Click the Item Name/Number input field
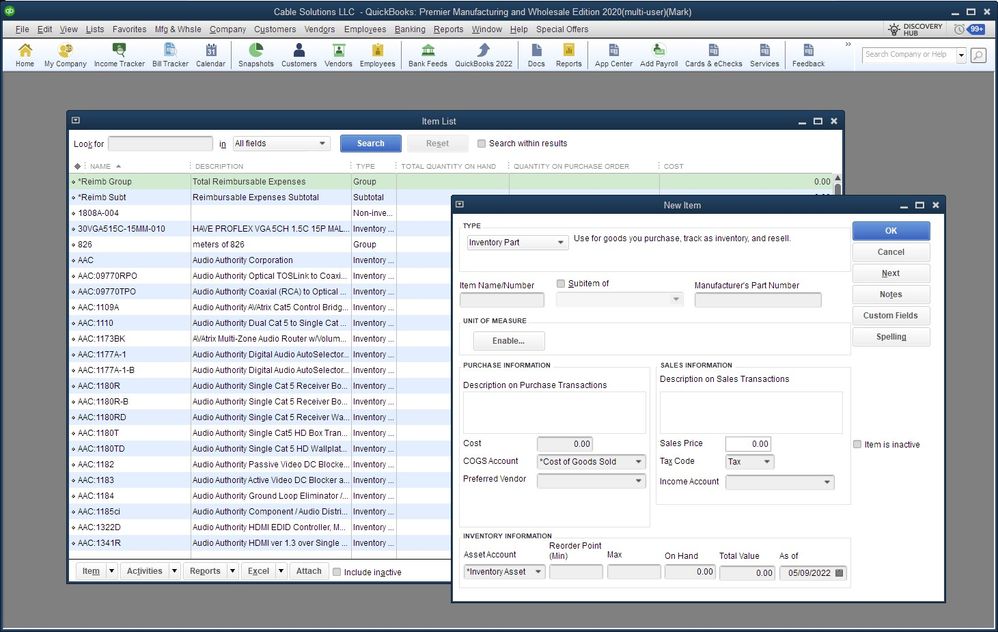This screenshot has width=998, height=632. coord(502,300)
